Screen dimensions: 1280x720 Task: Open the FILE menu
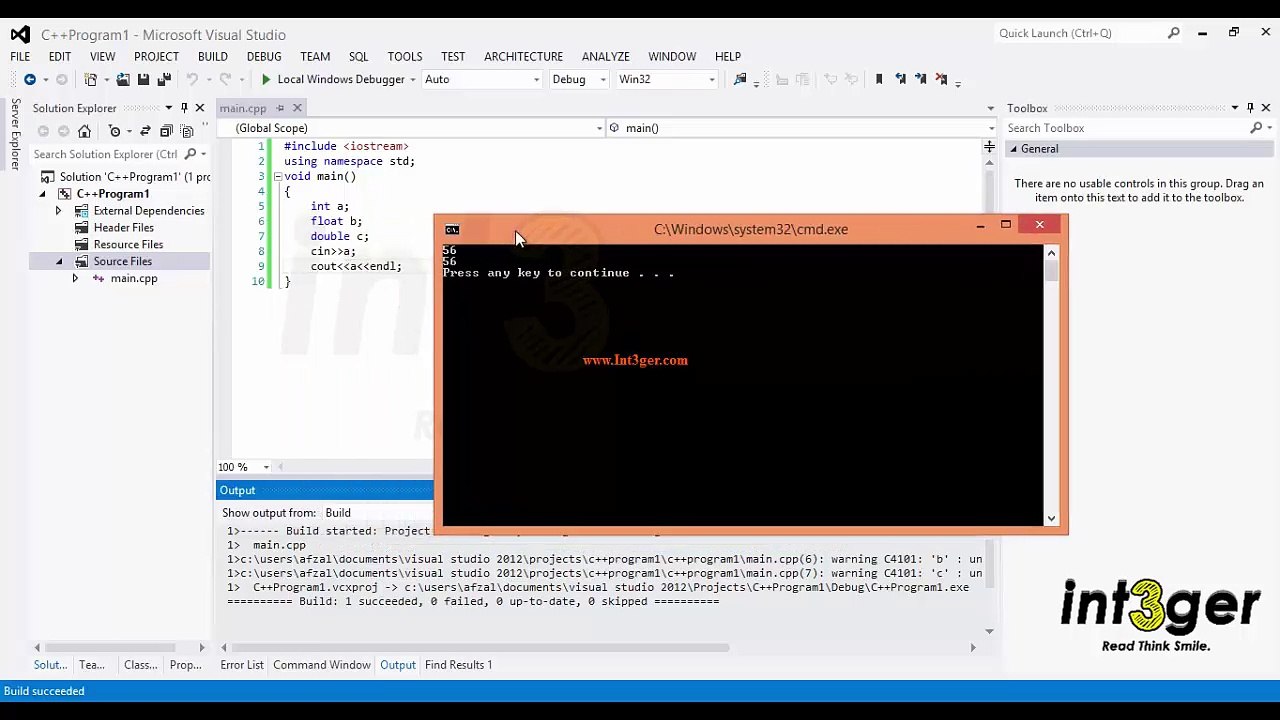20,57
